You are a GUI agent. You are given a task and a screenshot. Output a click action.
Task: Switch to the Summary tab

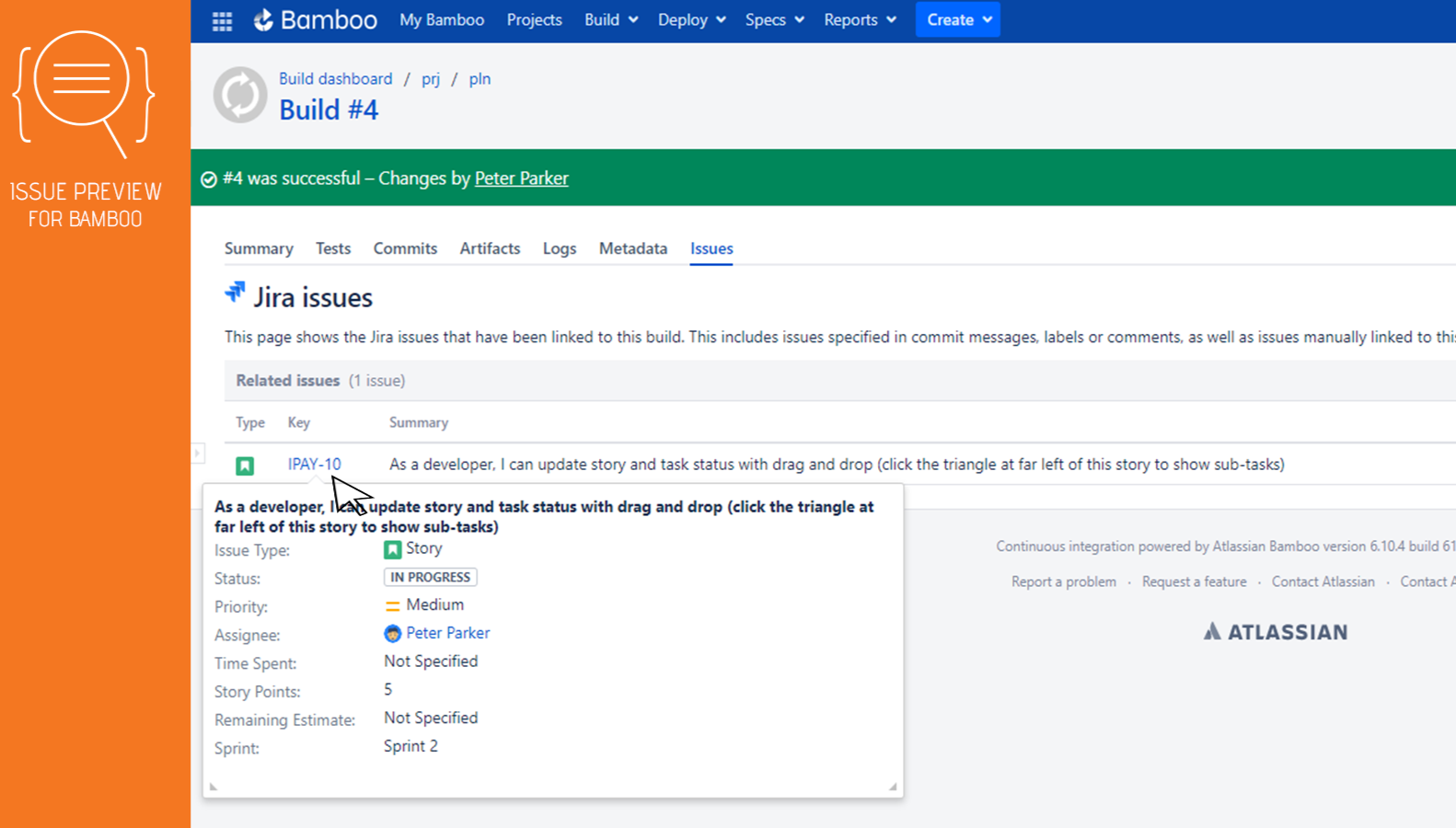coord(259,248)
